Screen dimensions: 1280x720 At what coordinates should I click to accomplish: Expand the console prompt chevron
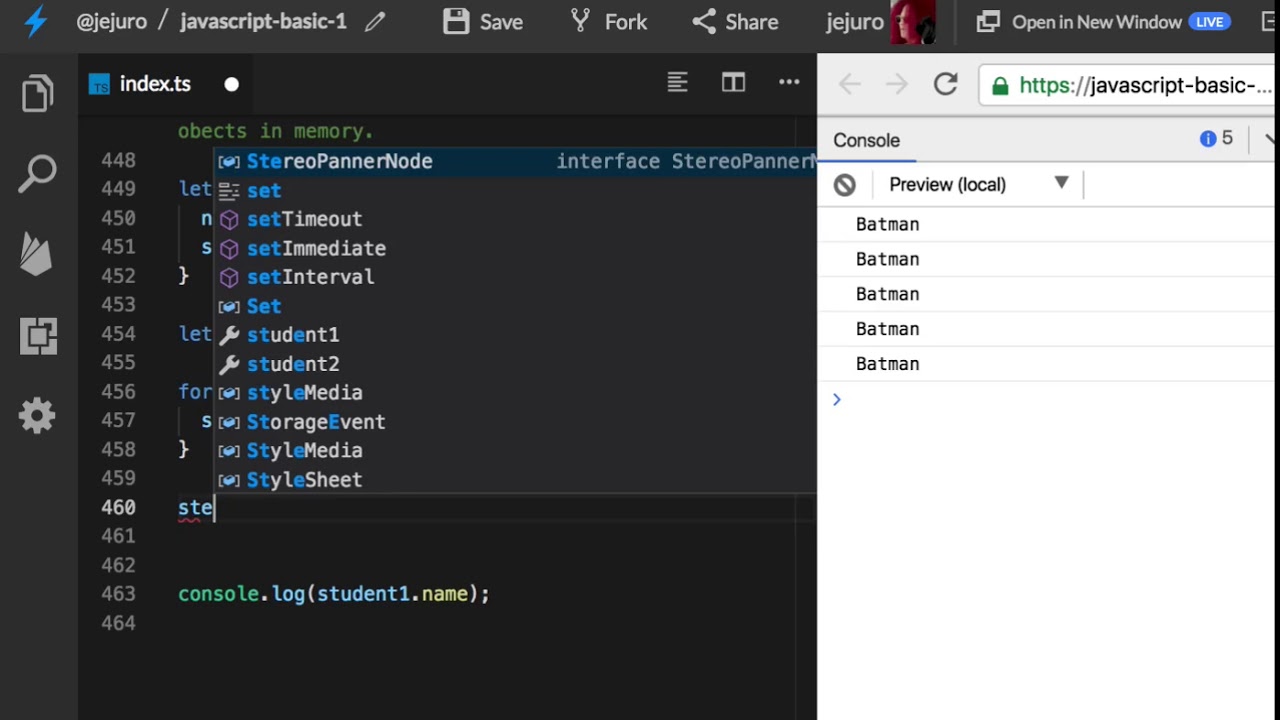(837, 400)
